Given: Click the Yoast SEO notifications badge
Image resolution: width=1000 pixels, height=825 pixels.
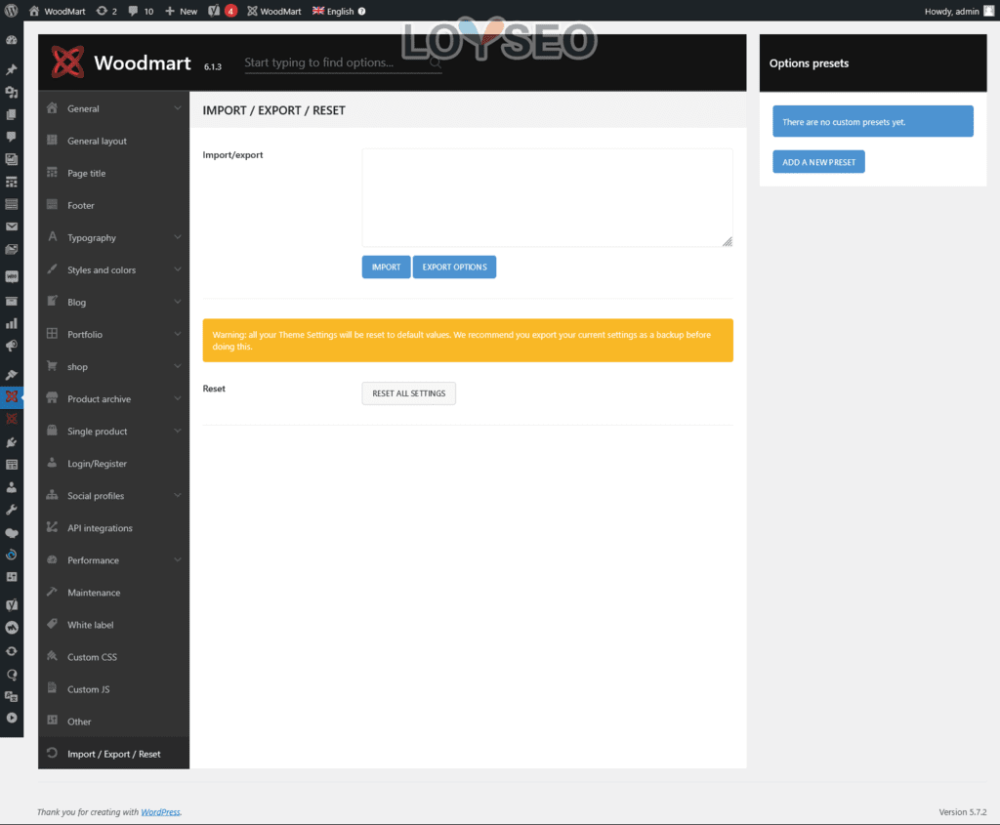Looking at the screenshot, I should [231, 11].
